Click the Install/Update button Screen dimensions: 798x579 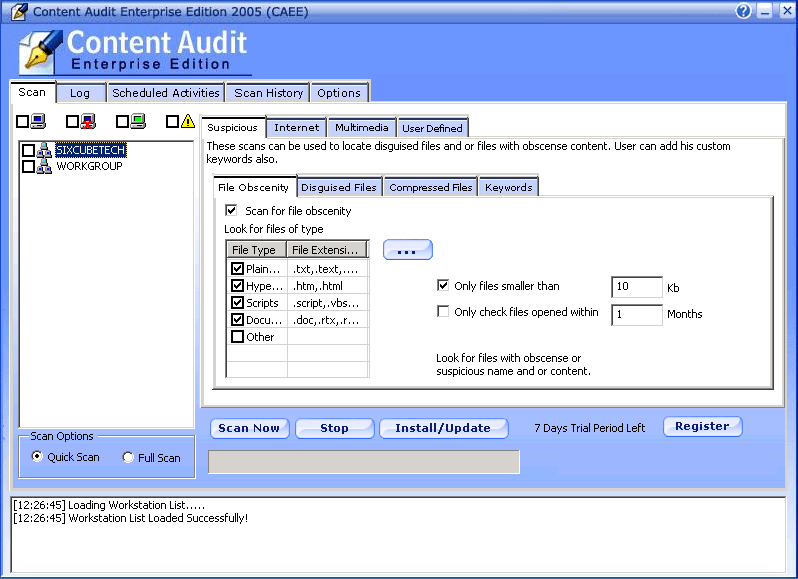(x=443, y=428)
